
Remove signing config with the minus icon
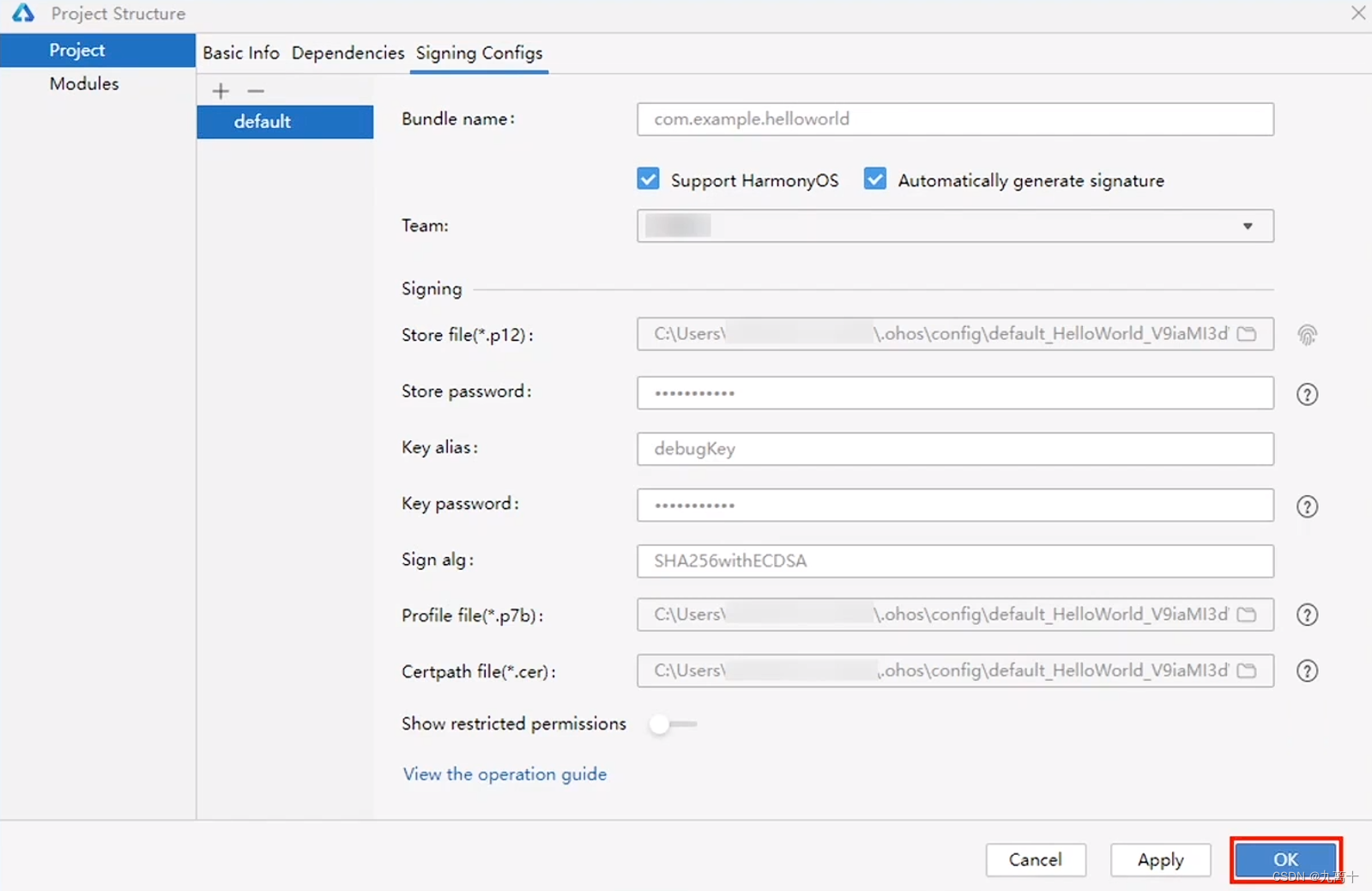point(256,91)
